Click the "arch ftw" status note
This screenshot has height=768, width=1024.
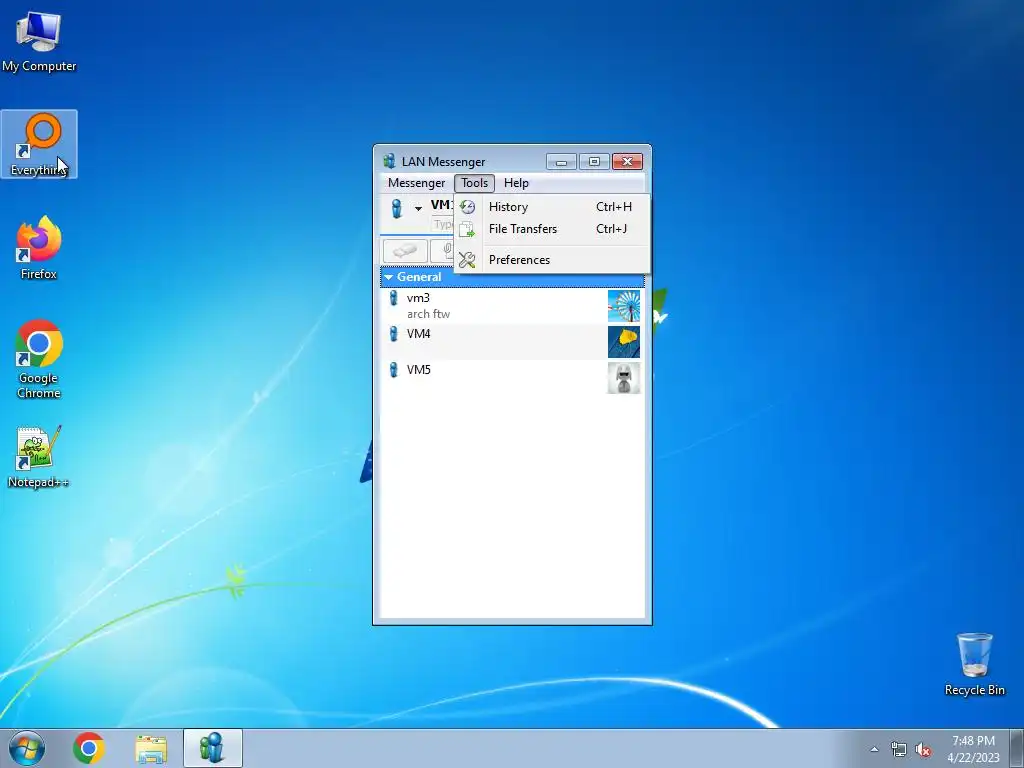pos(428,314)
